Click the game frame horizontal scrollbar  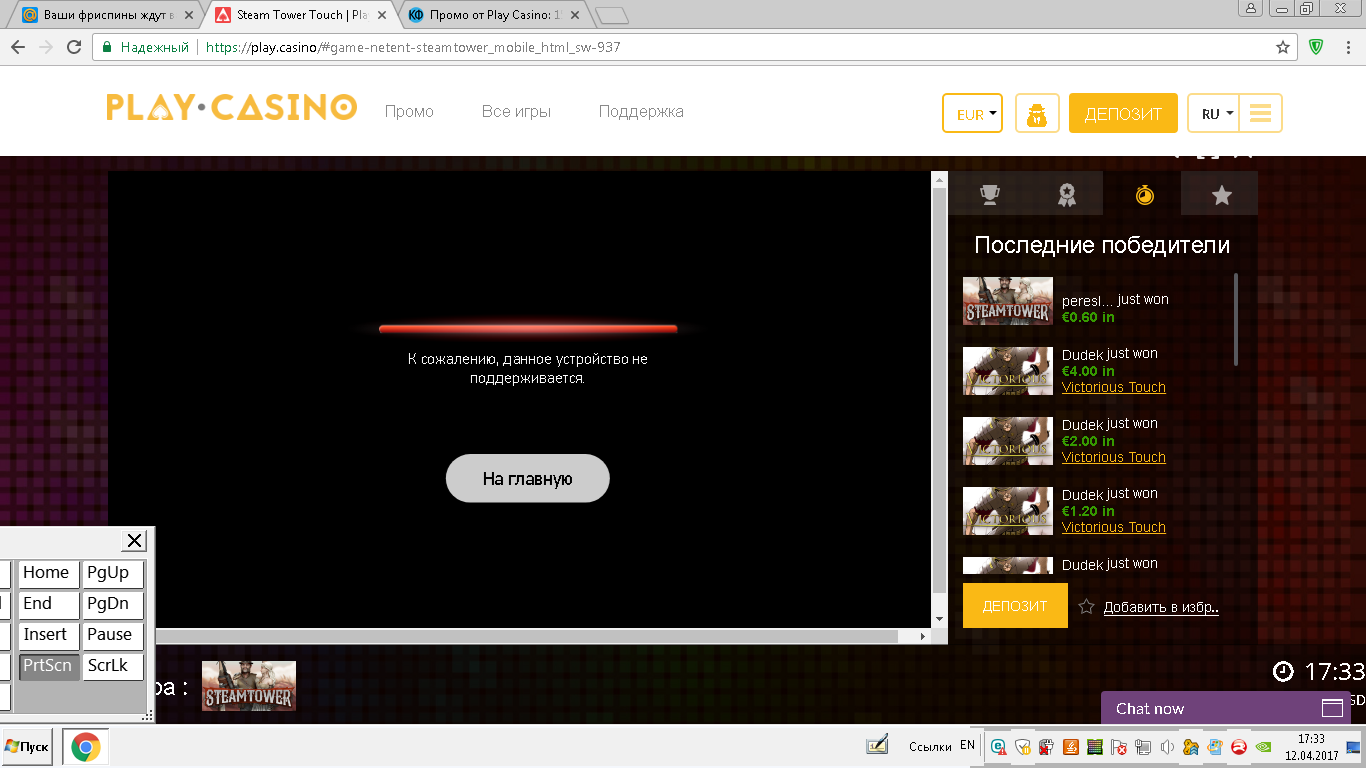point(543,636)
